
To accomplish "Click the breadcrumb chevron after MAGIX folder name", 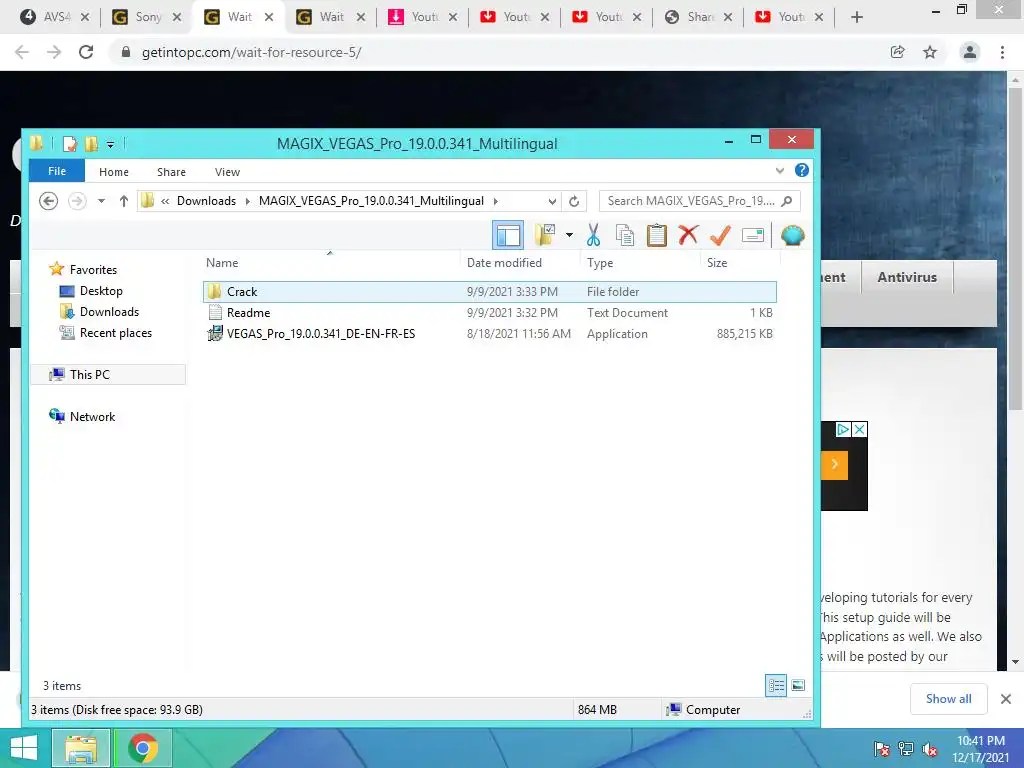I will [496, 201].
